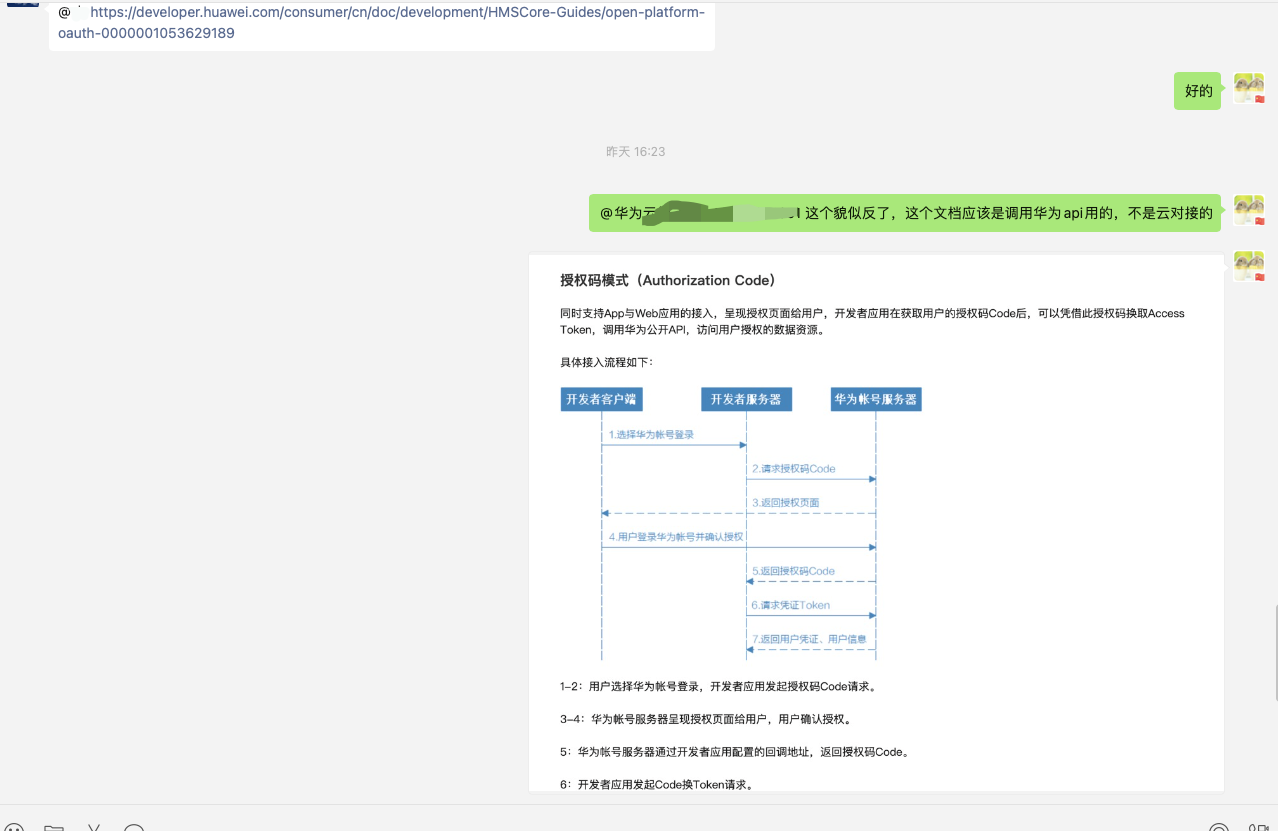The height and width of the screenshot is (831, 1278).
Task: Click the 昨天 16:23 timestamp
Action: point(635,152)
